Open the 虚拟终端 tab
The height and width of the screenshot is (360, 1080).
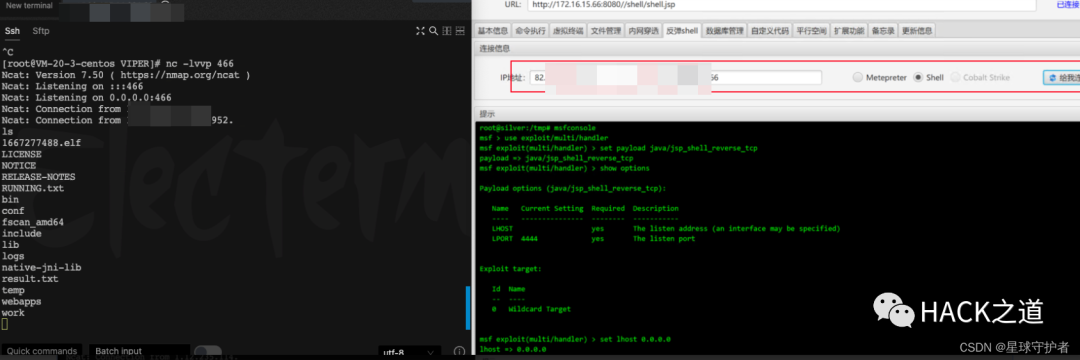pyautogui.click(x=568, y=30)
